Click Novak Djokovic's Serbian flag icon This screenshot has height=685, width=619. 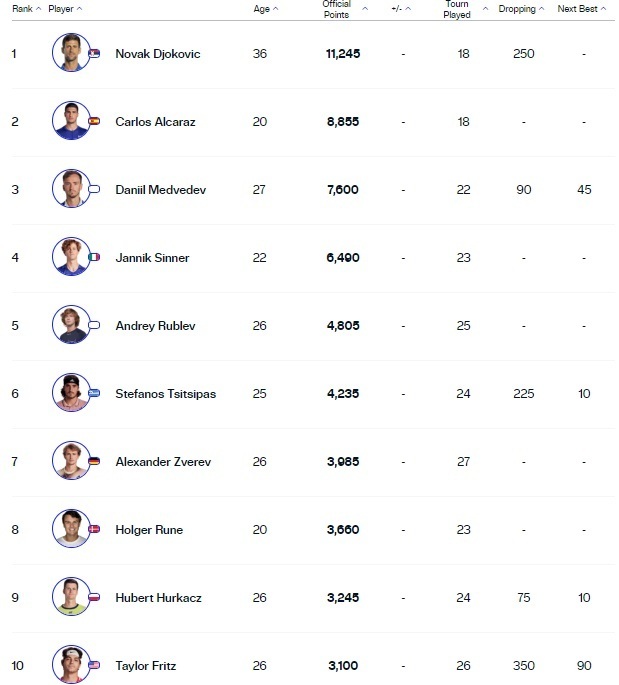click(95, 53)
